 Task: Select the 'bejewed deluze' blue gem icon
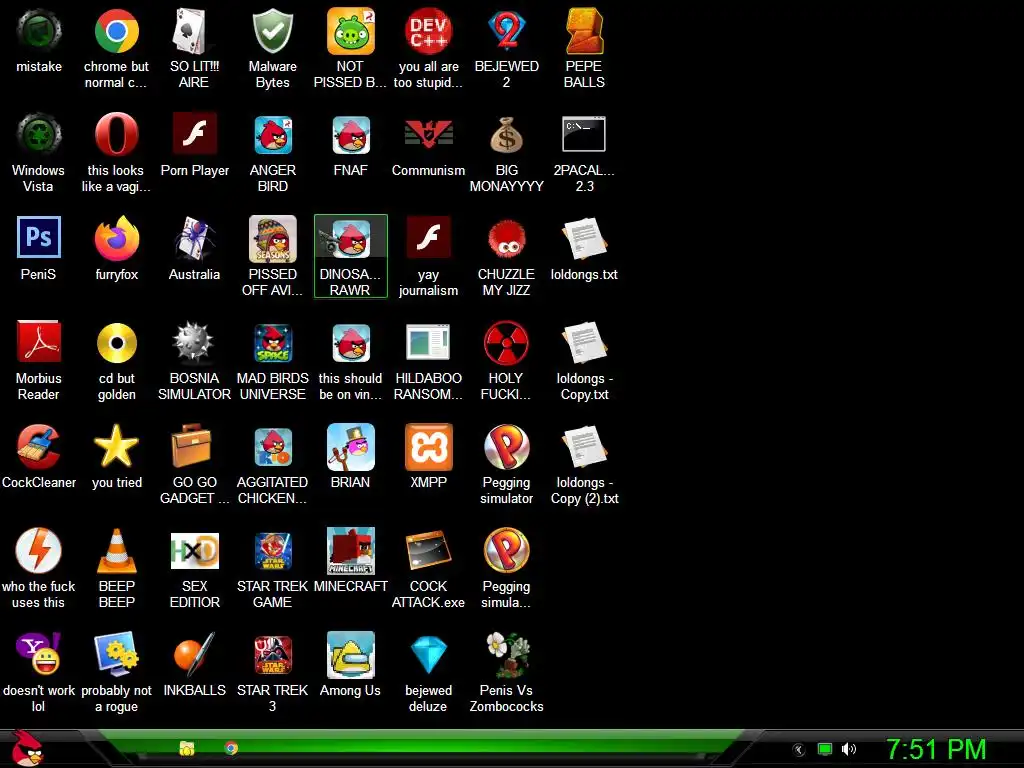[x=428, y=654]
